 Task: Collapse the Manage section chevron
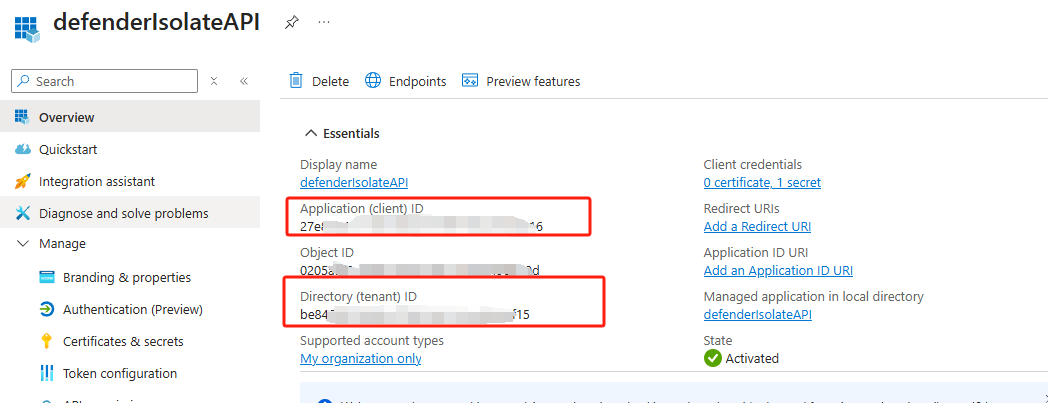[x=23, y=244]
